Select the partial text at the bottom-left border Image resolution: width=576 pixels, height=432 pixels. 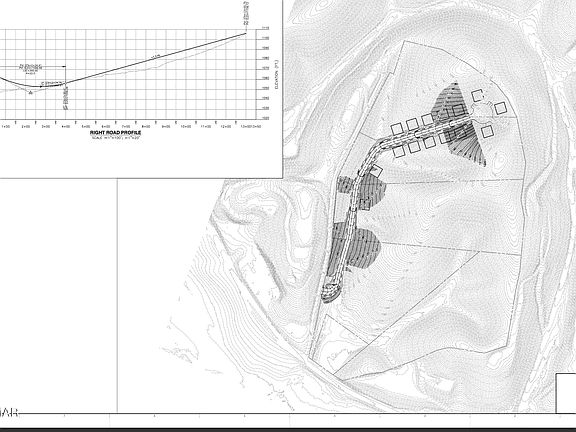pyautogui.click(x=9, y=413)
